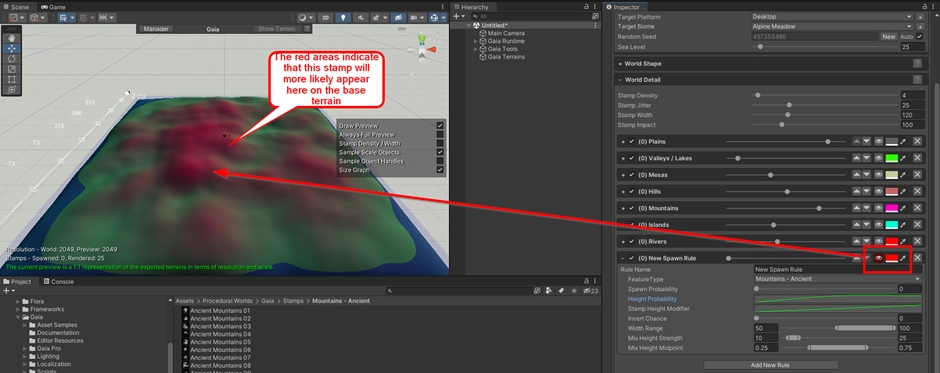Open the Console tab
940x373 pixels.
pos(59,281)
